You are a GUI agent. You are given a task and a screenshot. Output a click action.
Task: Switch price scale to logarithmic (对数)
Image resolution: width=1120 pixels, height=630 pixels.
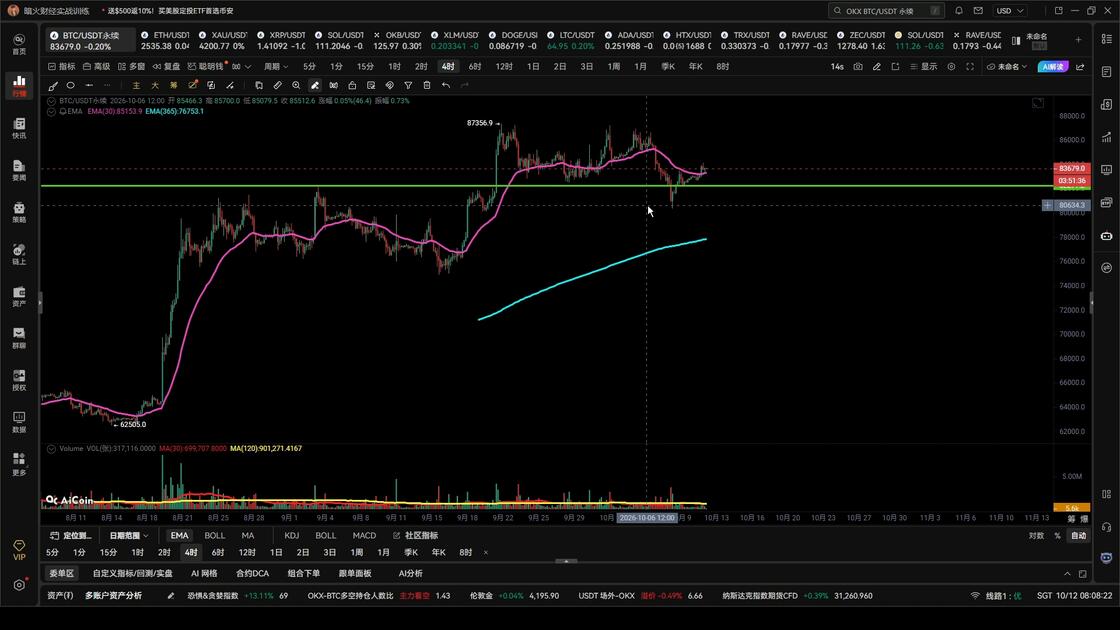pyautogui.click(x=1036, y=536)
